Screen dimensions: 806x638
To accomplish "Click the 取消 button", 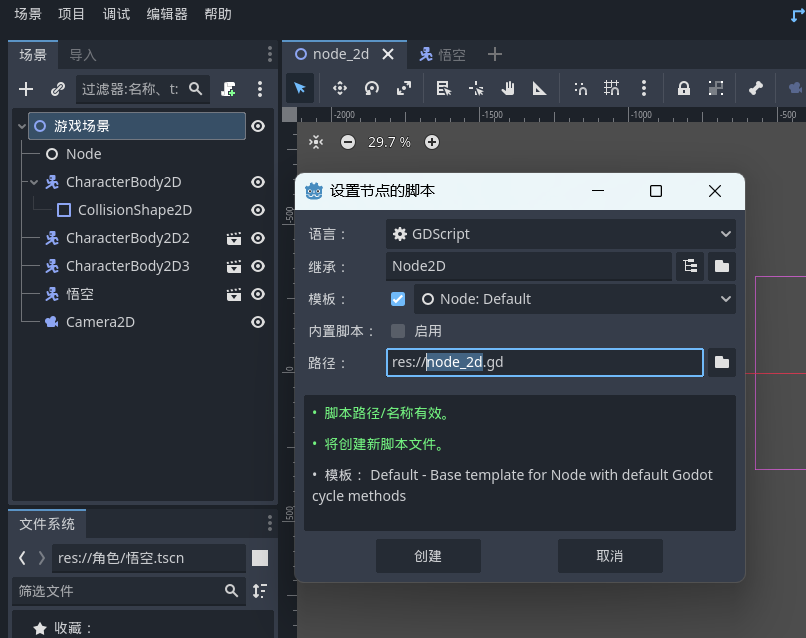I will point(609,556).
